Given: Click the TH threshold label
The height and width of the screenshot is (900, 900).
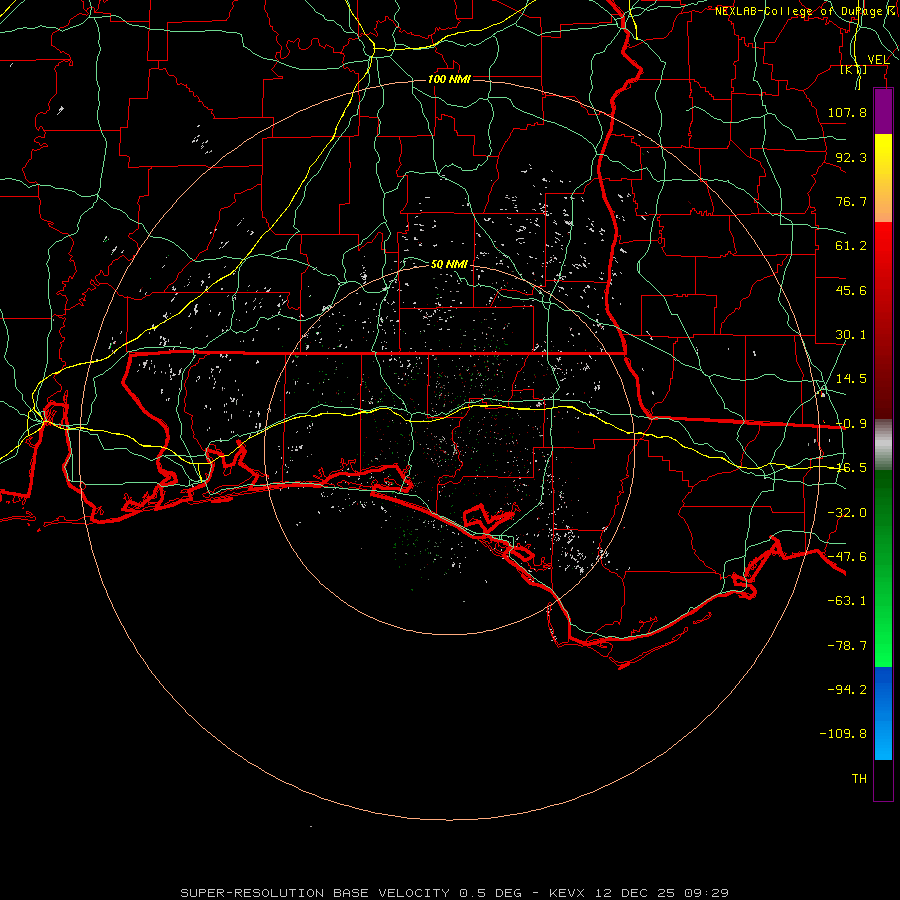Looking at the screenshot, I should pyautogui.click(x=859, y=779).
